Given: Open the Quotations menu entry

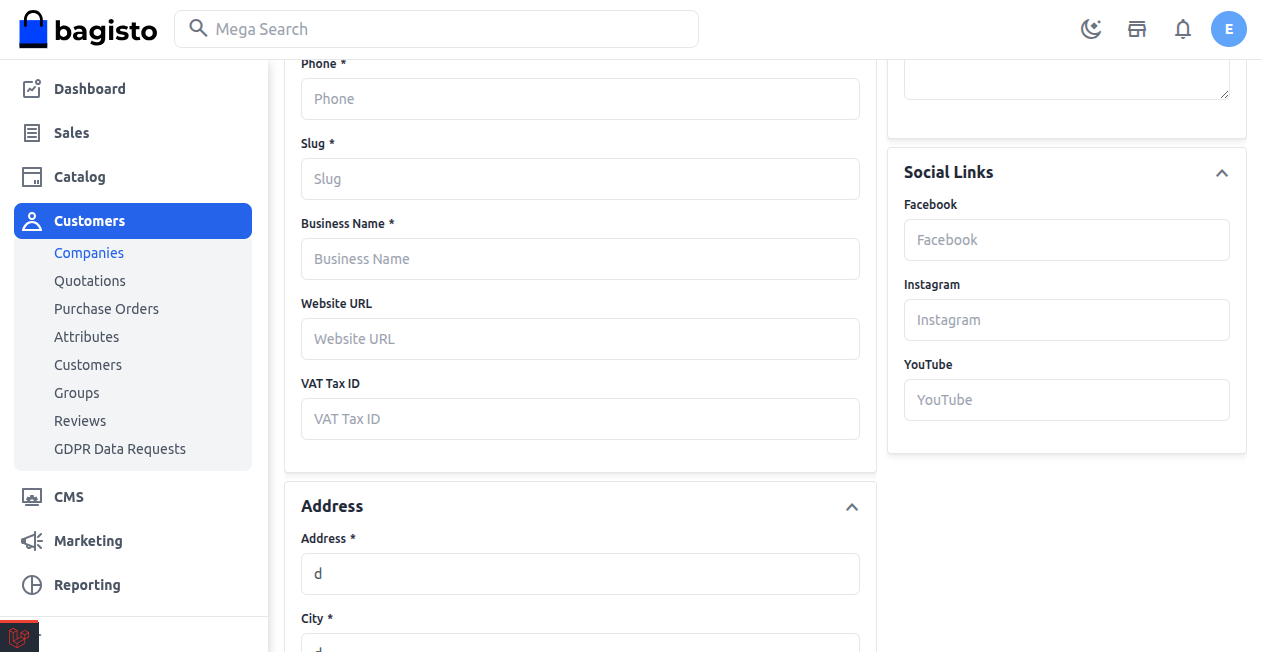Looking at the screenshot, I should click(x=89, y=280).
